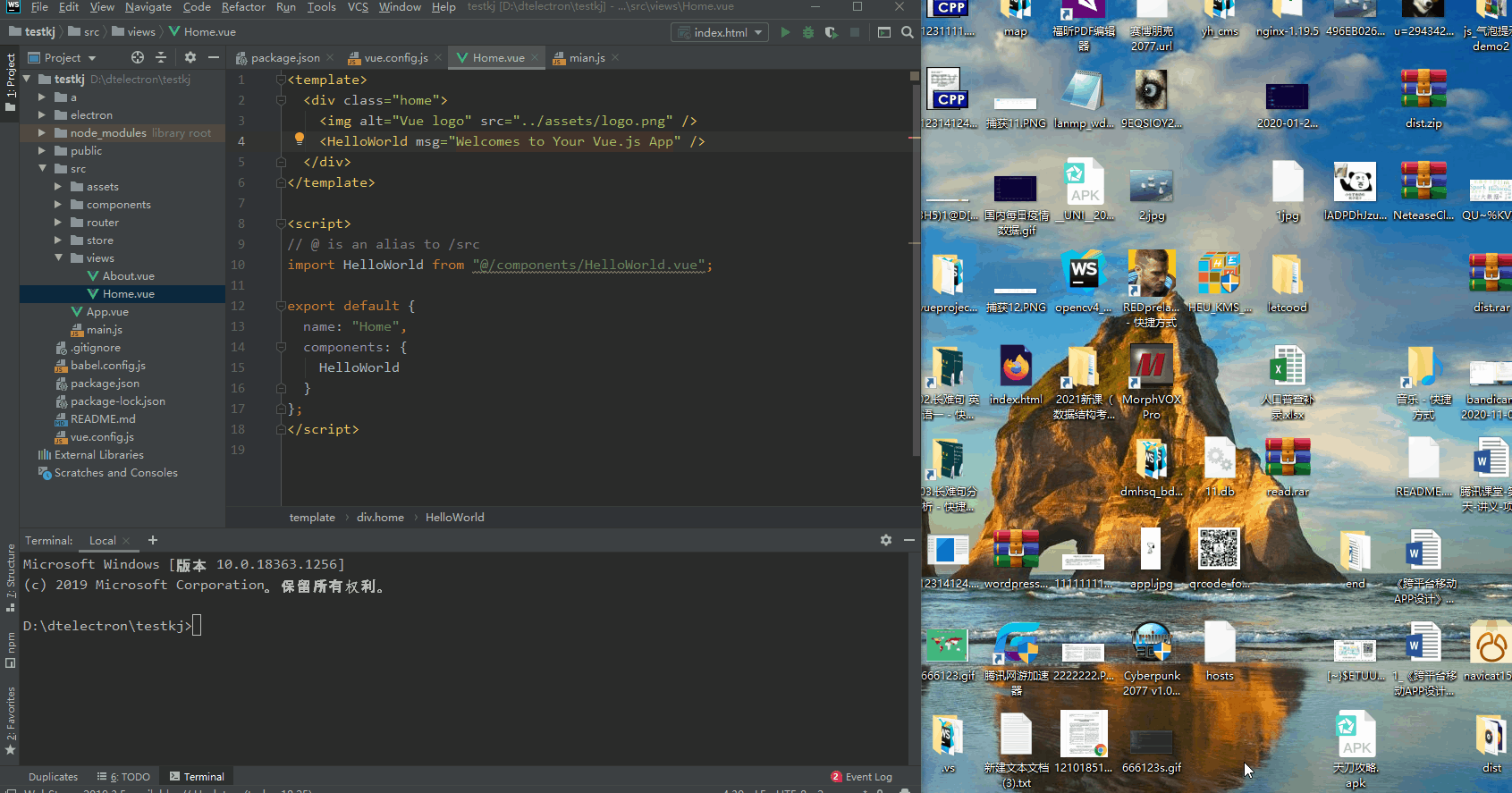
Task: Open the VCS menu
Action: click(x=358, y=7)
